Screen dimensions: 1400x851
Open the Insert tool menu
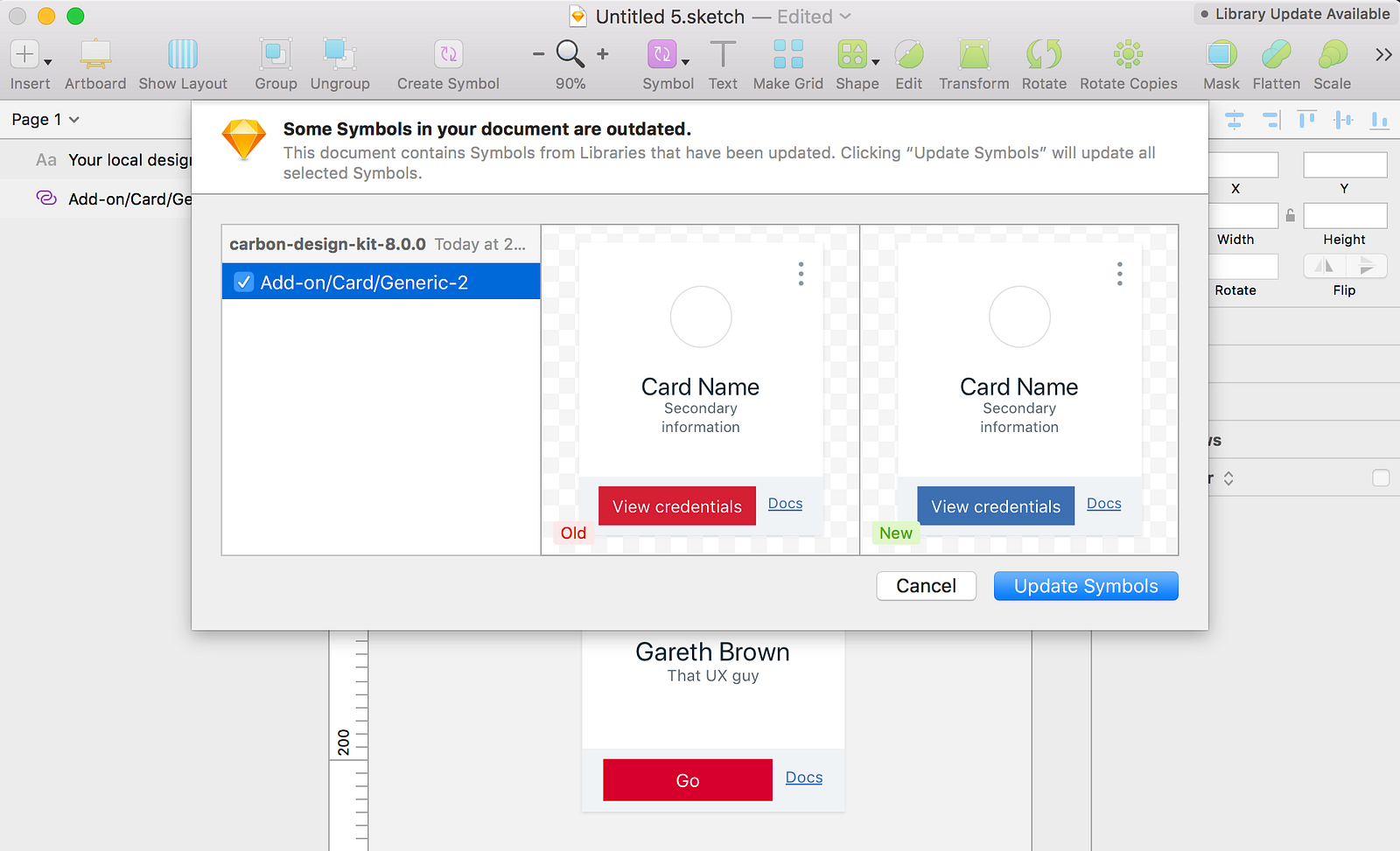click(24, 54)
